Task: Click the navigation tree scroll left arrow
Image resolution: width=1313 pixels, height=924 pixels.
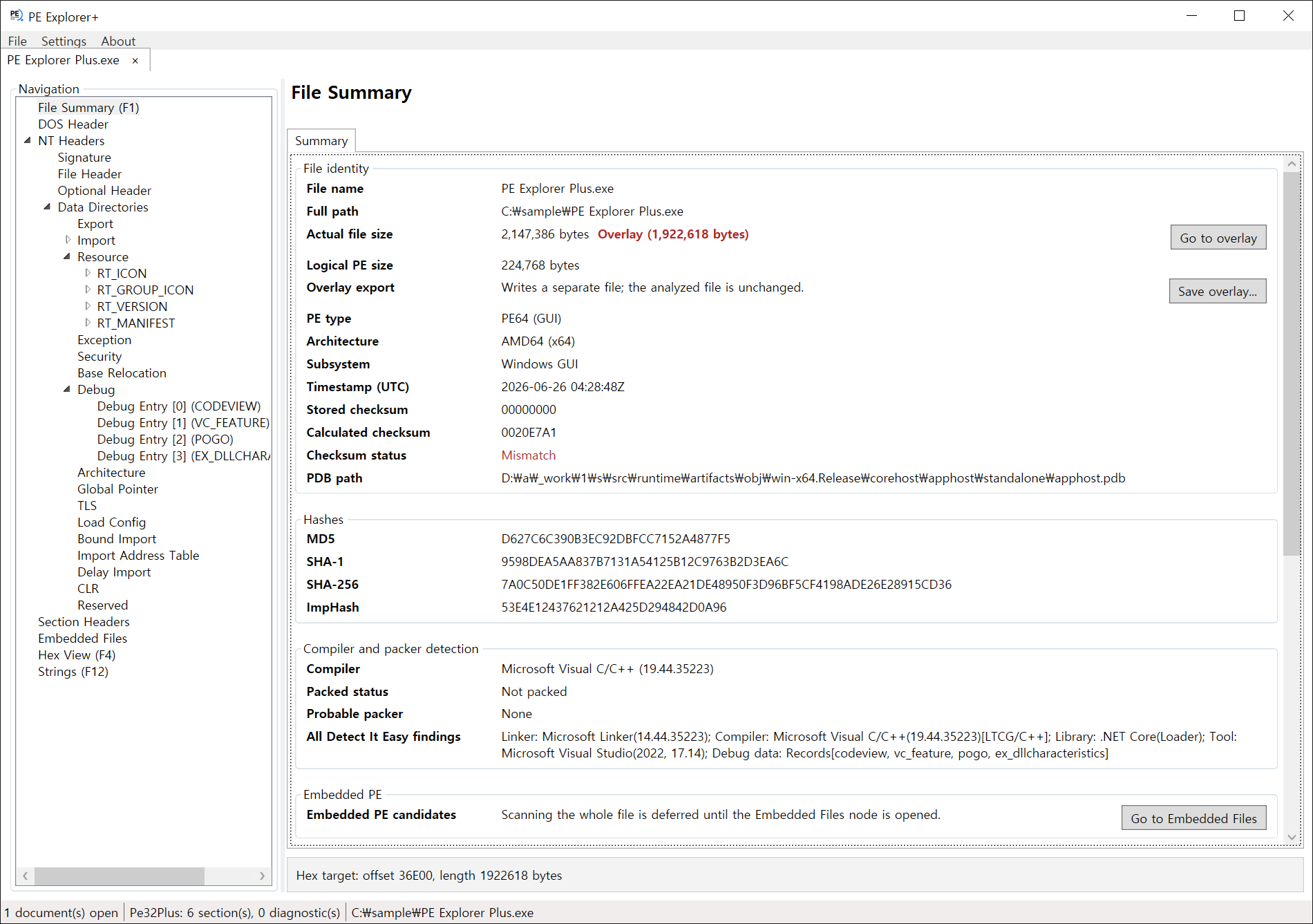Action: (26, 876)
